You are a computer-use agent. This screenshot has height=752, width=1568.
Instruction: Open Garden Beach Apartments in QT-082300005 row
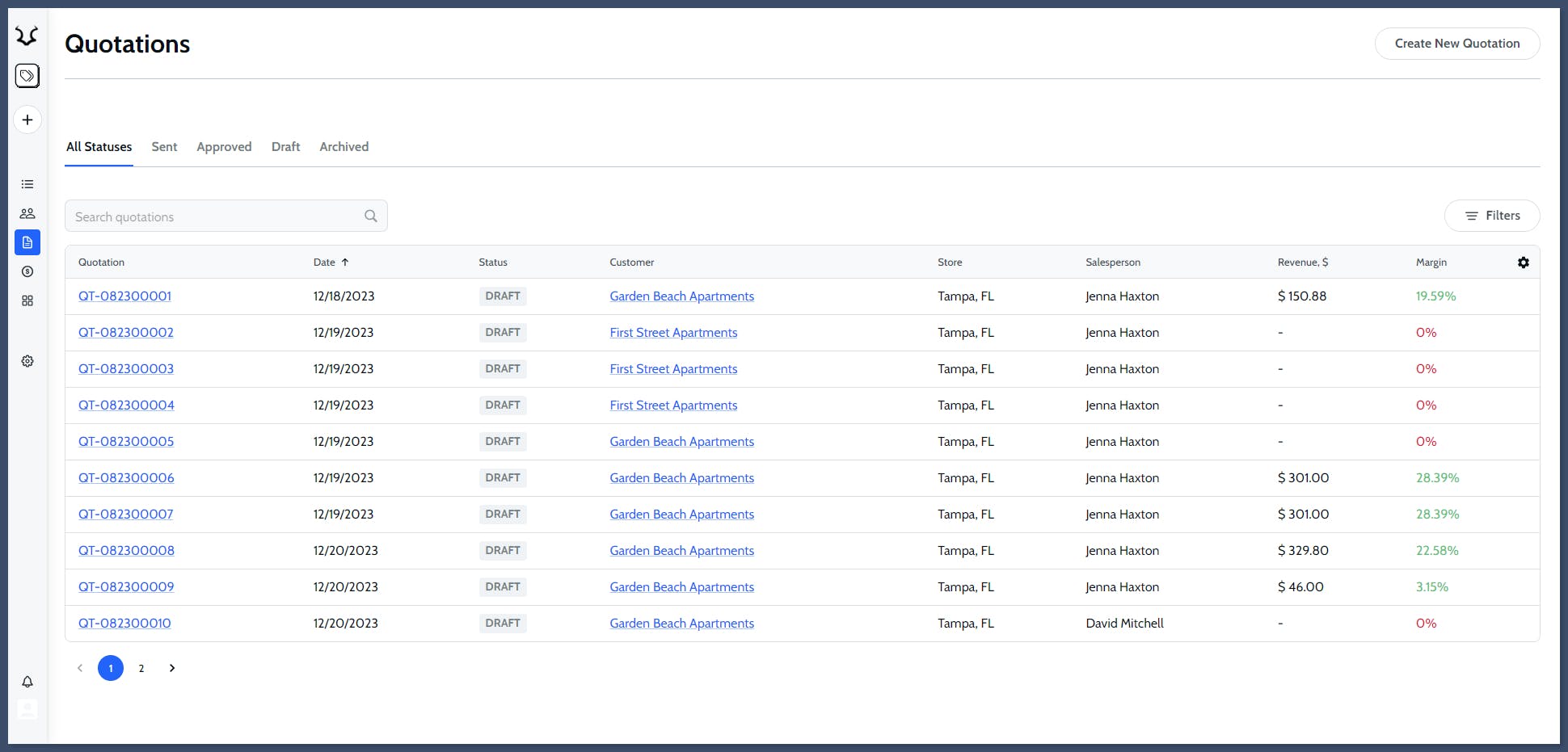pos(682,442)
